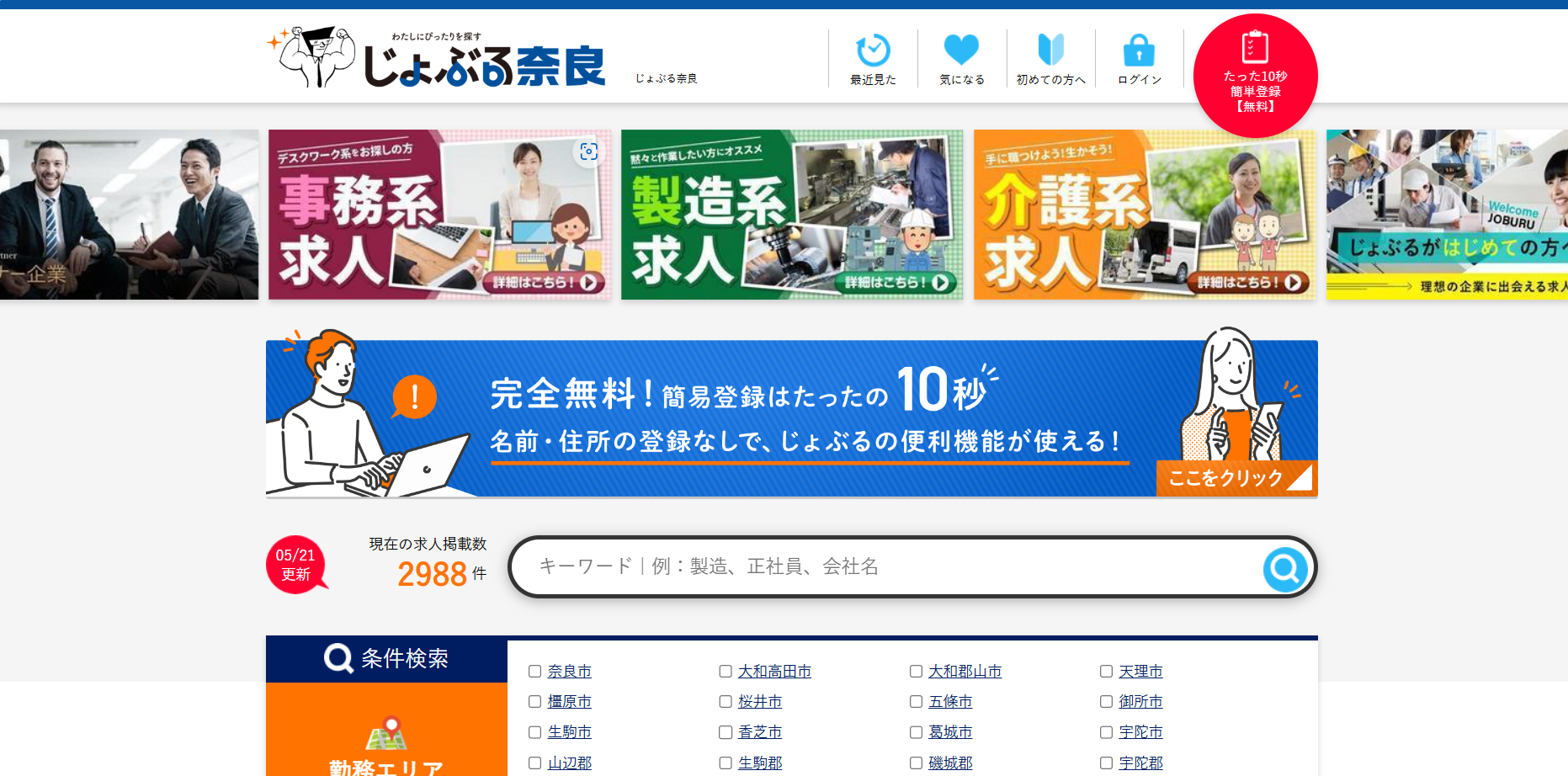
Task: Click the image search lens icon on office banner
Action: click(588, 151)
